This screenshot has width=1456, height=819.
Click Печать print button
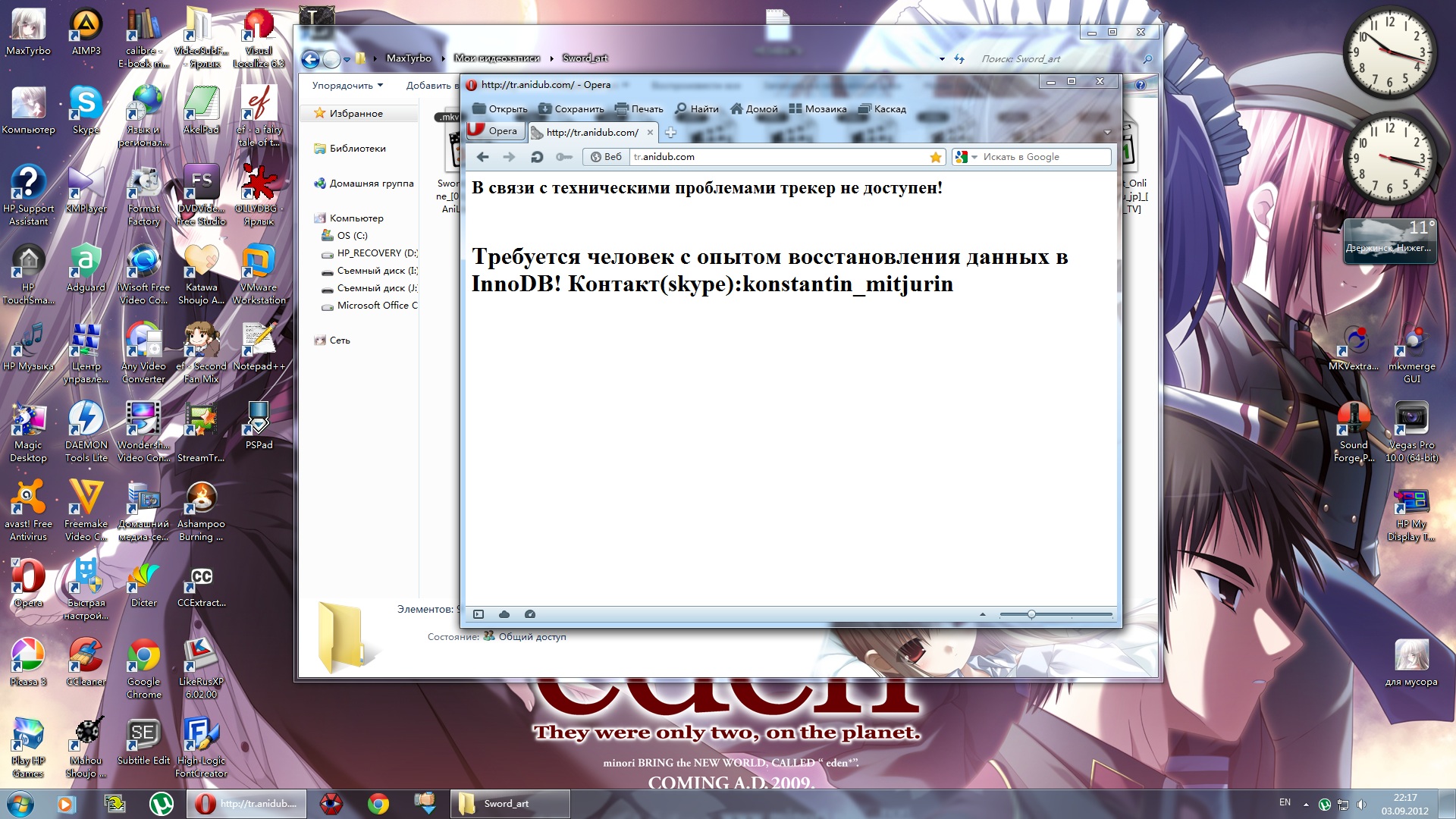point(639,108)
